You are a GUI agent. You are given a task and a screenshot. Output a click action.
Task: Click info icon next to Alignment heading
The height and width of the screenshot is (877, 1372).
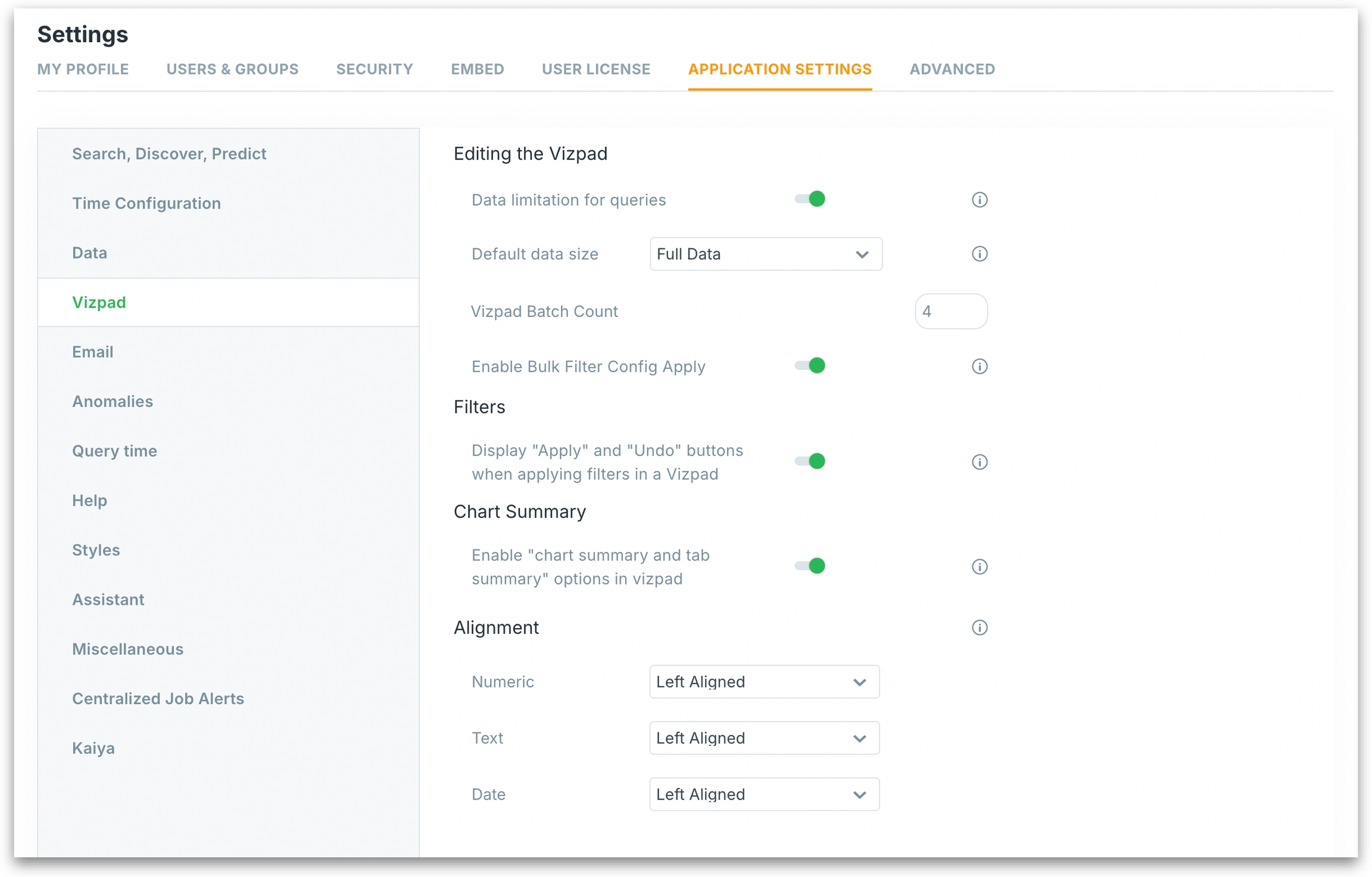(979, 627)
